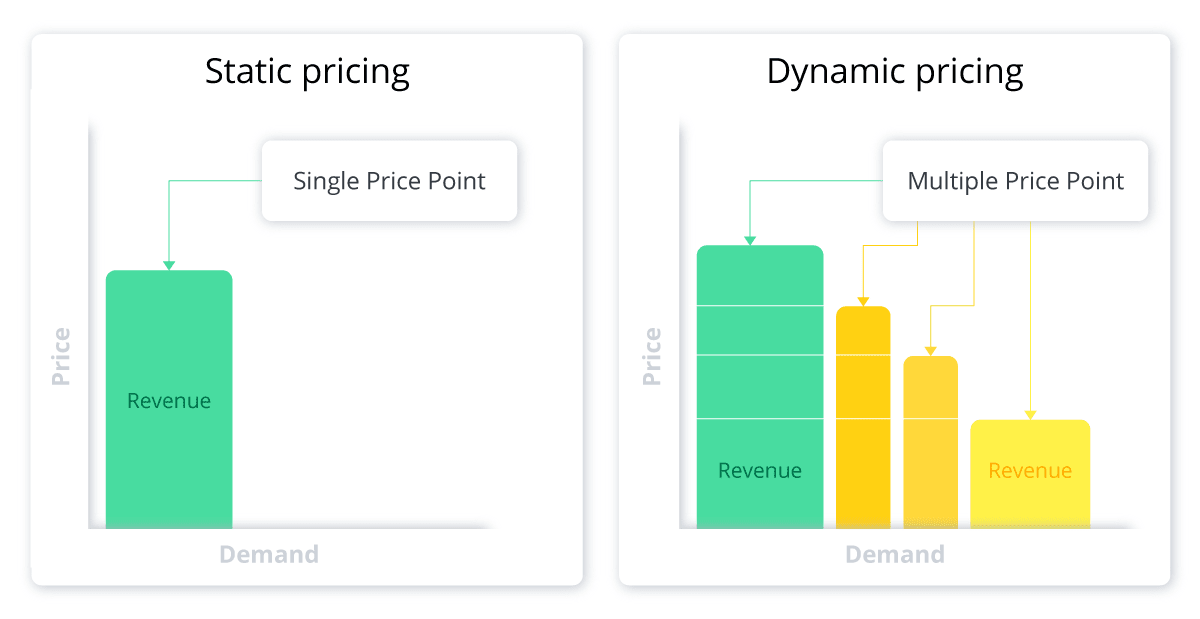Click the green Revenue bar in Dynamic pricing
1200x619 pixels.
point(760,387)
